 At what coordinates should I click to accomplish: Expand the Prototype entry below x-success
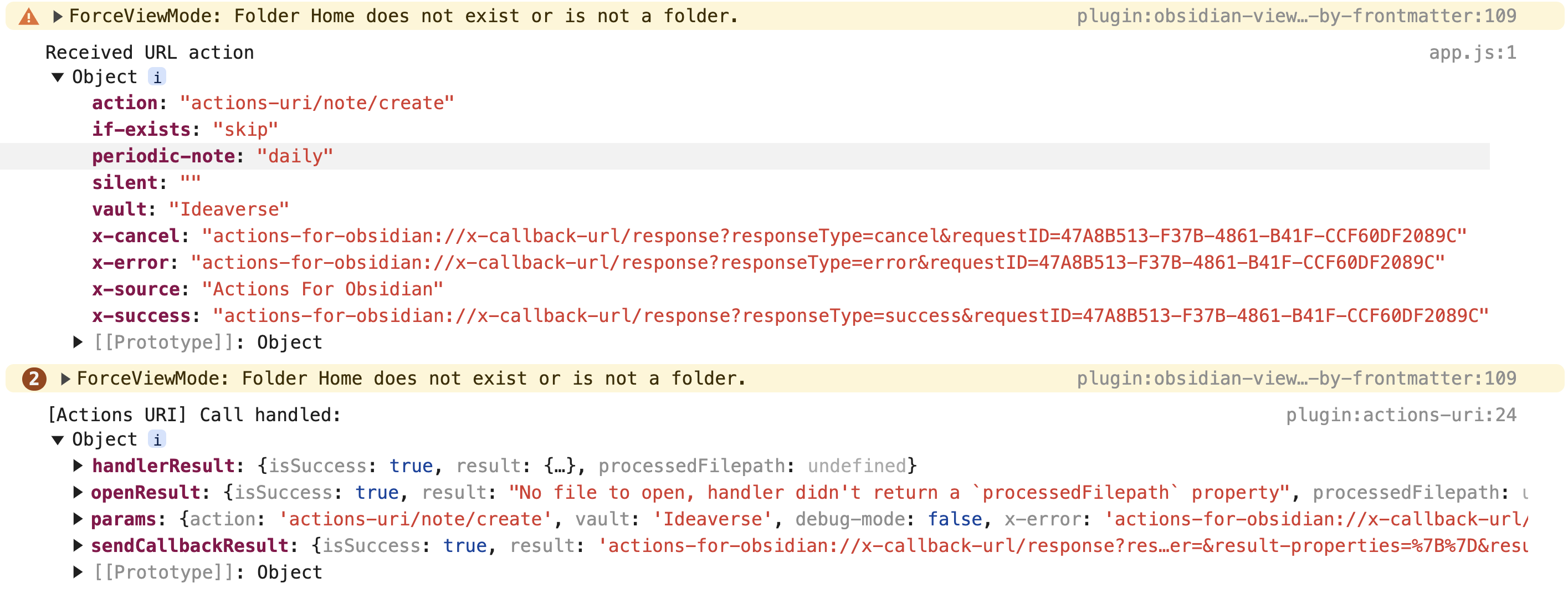coord(78,342)
